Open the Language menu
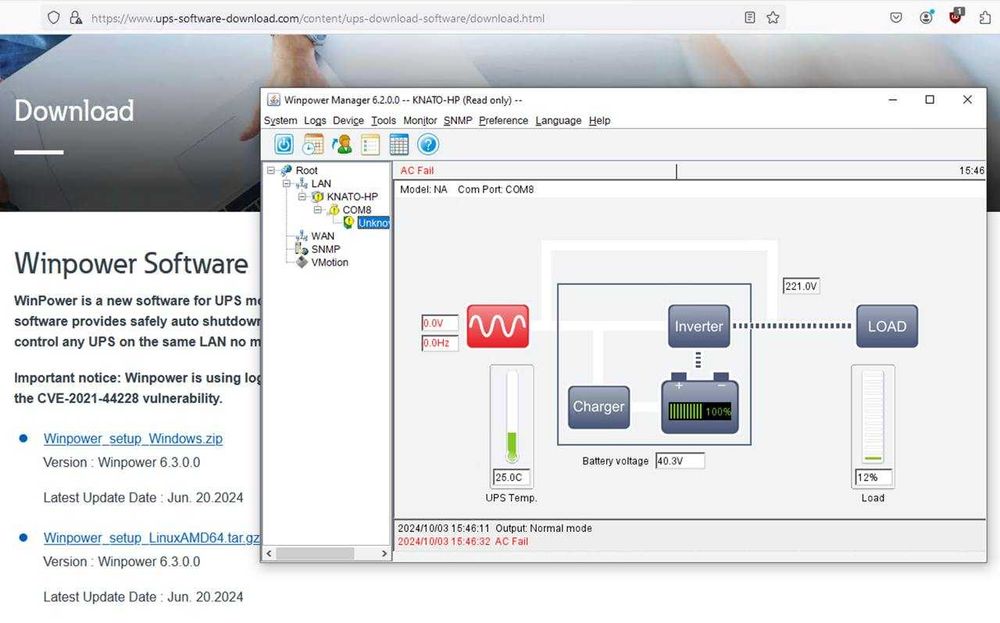This screenshot has height=623, width=1000. 558,121
